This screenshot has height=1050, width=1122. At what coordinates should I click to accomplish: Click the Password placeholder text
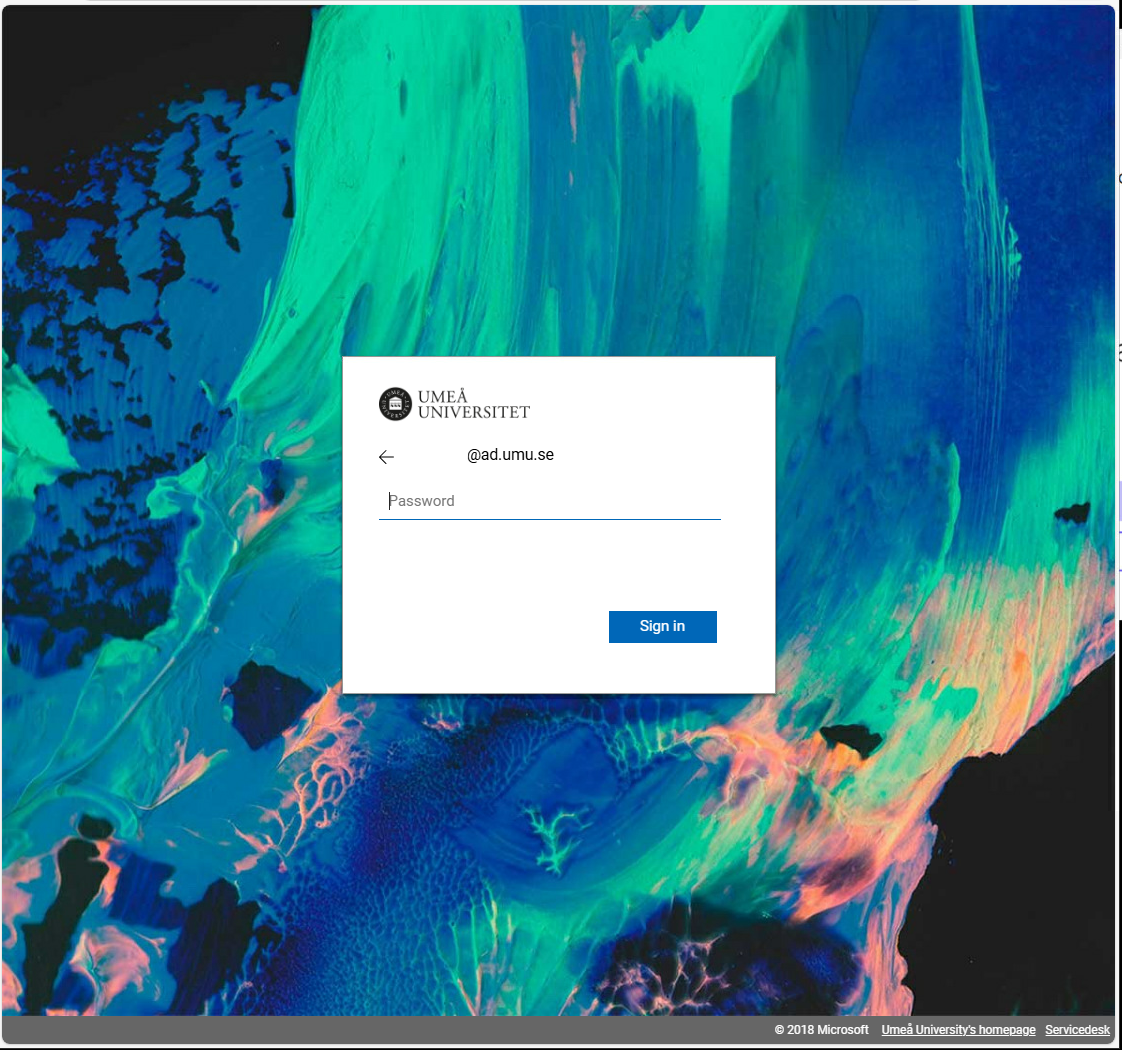click(x=421, y=501)
